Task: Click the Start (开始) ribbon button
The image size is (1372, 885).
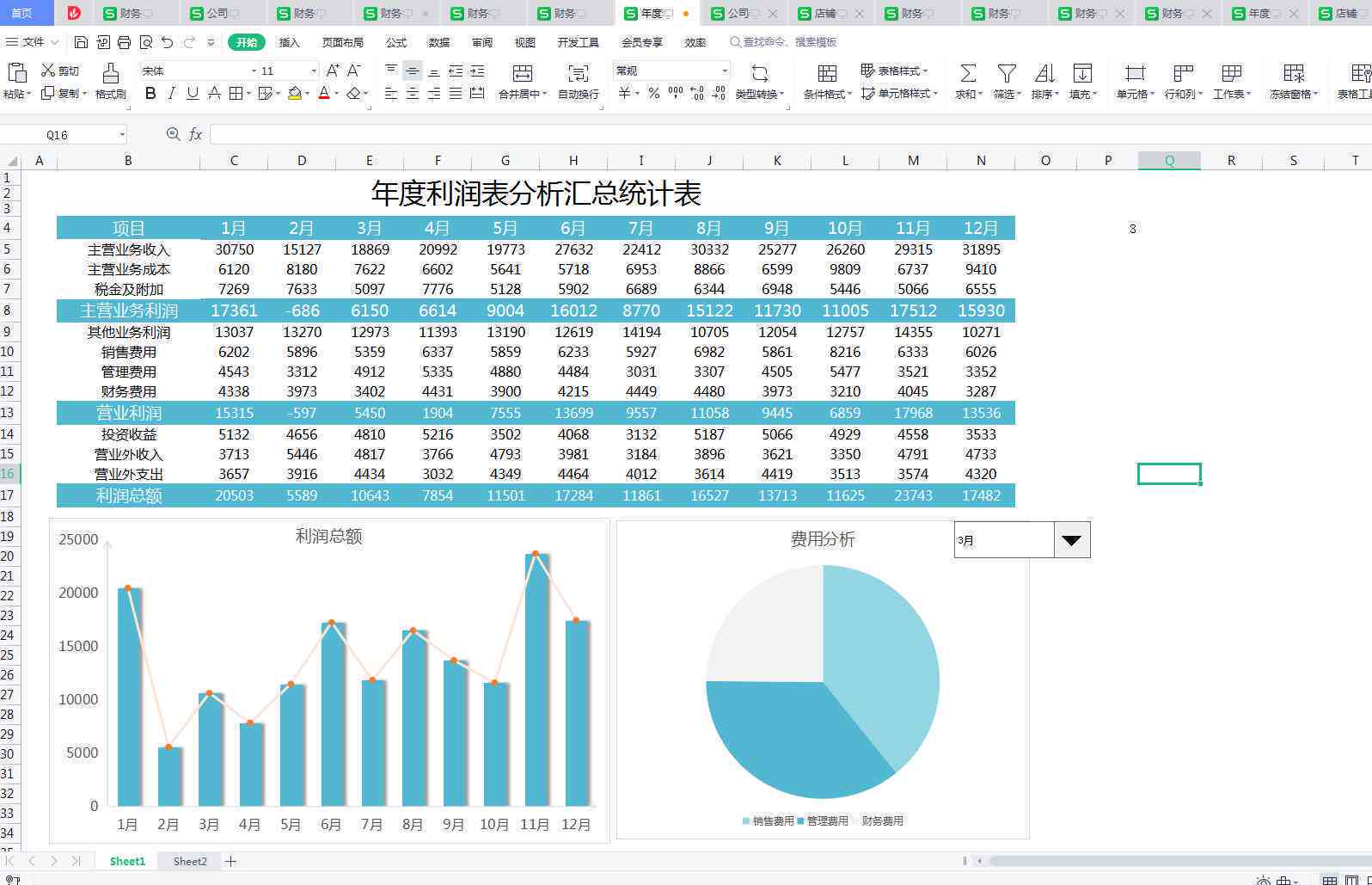Action: pos(247,42)
